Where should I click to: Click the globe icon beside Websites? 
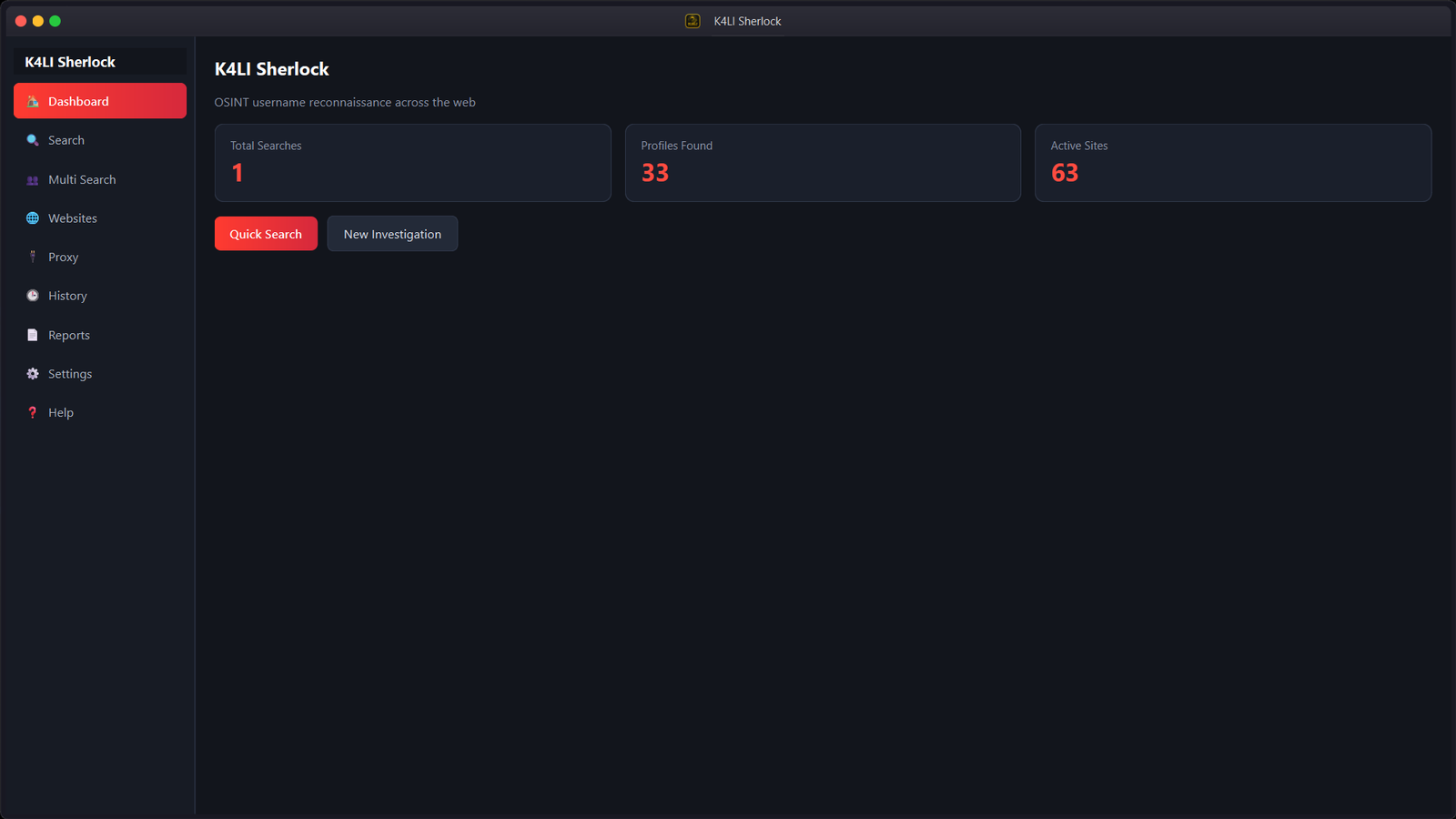pyautogui.click(x=33, y=218)
